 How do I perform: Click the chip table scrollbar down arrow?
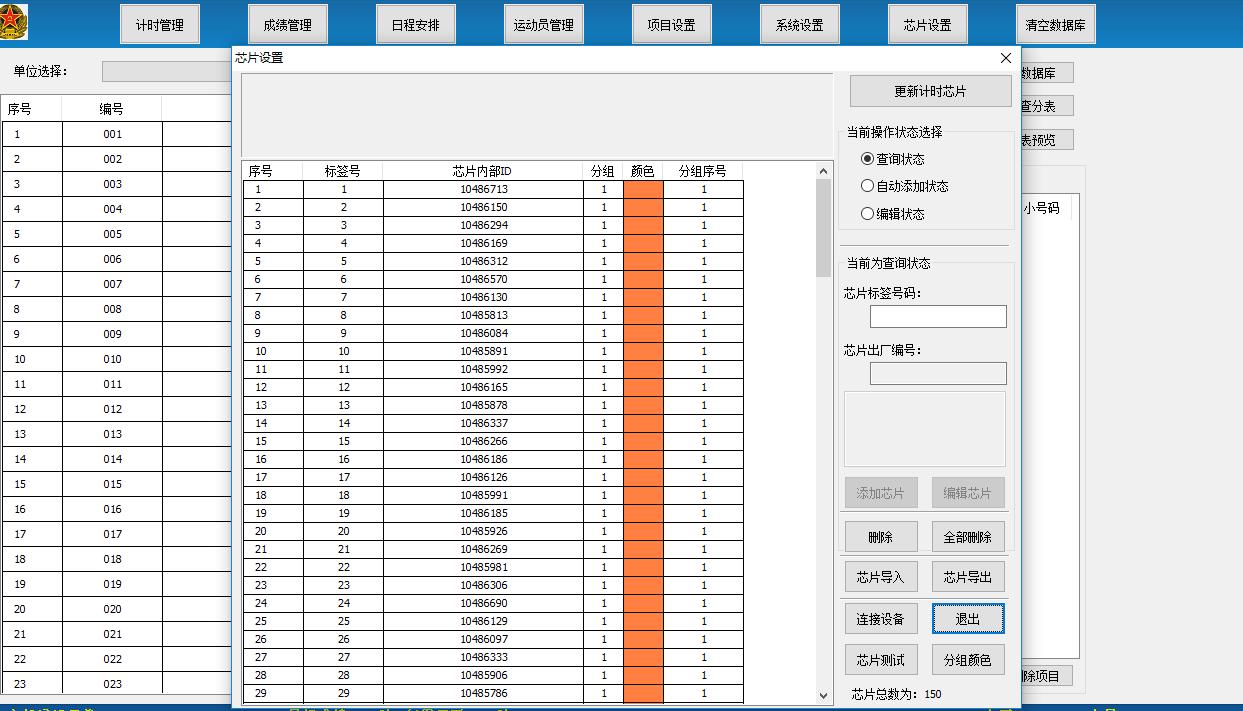(x=824, y=695)
